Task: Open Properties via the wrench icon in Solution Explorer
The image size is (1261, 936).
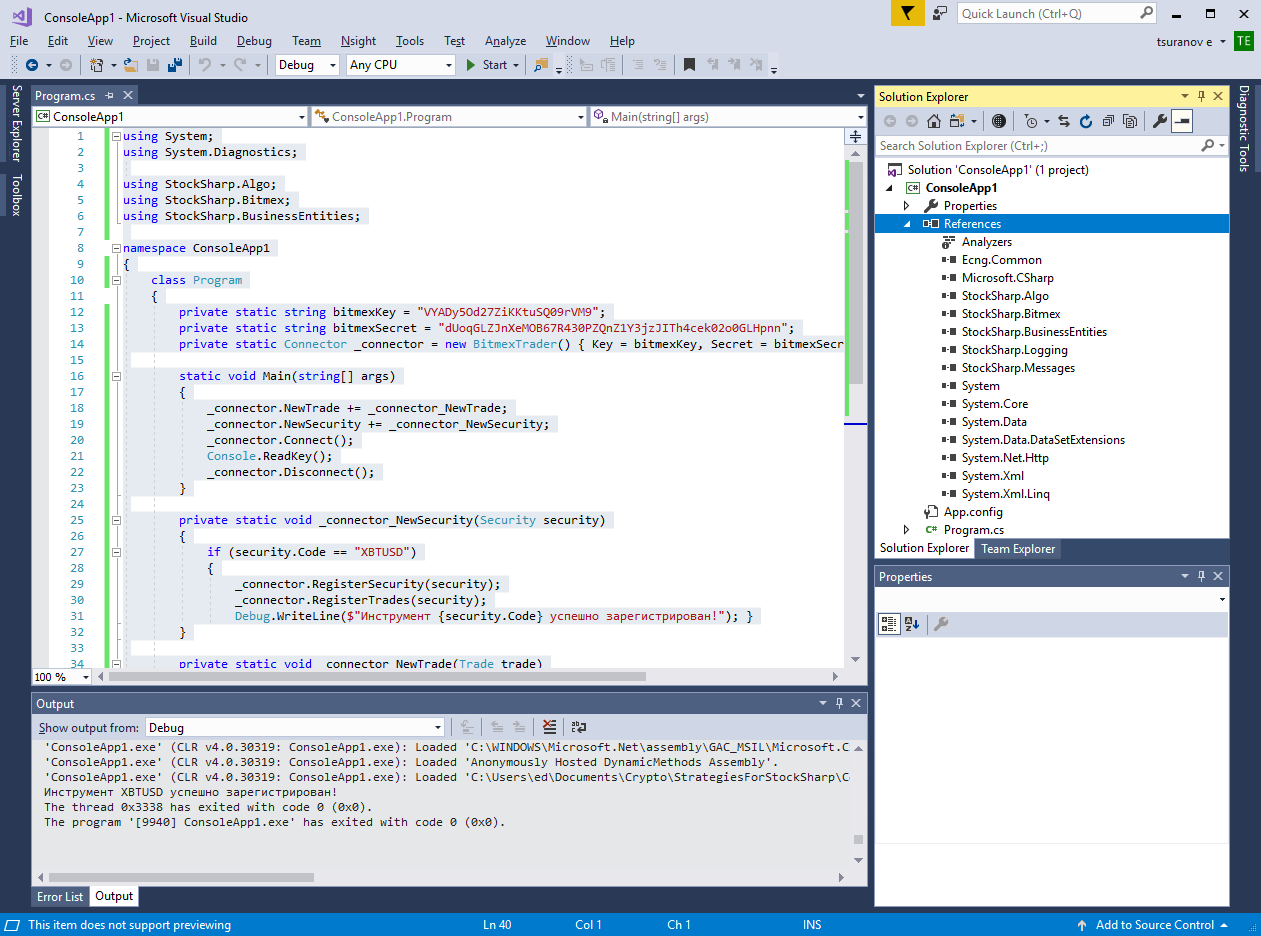Action: pos(1160,121)
